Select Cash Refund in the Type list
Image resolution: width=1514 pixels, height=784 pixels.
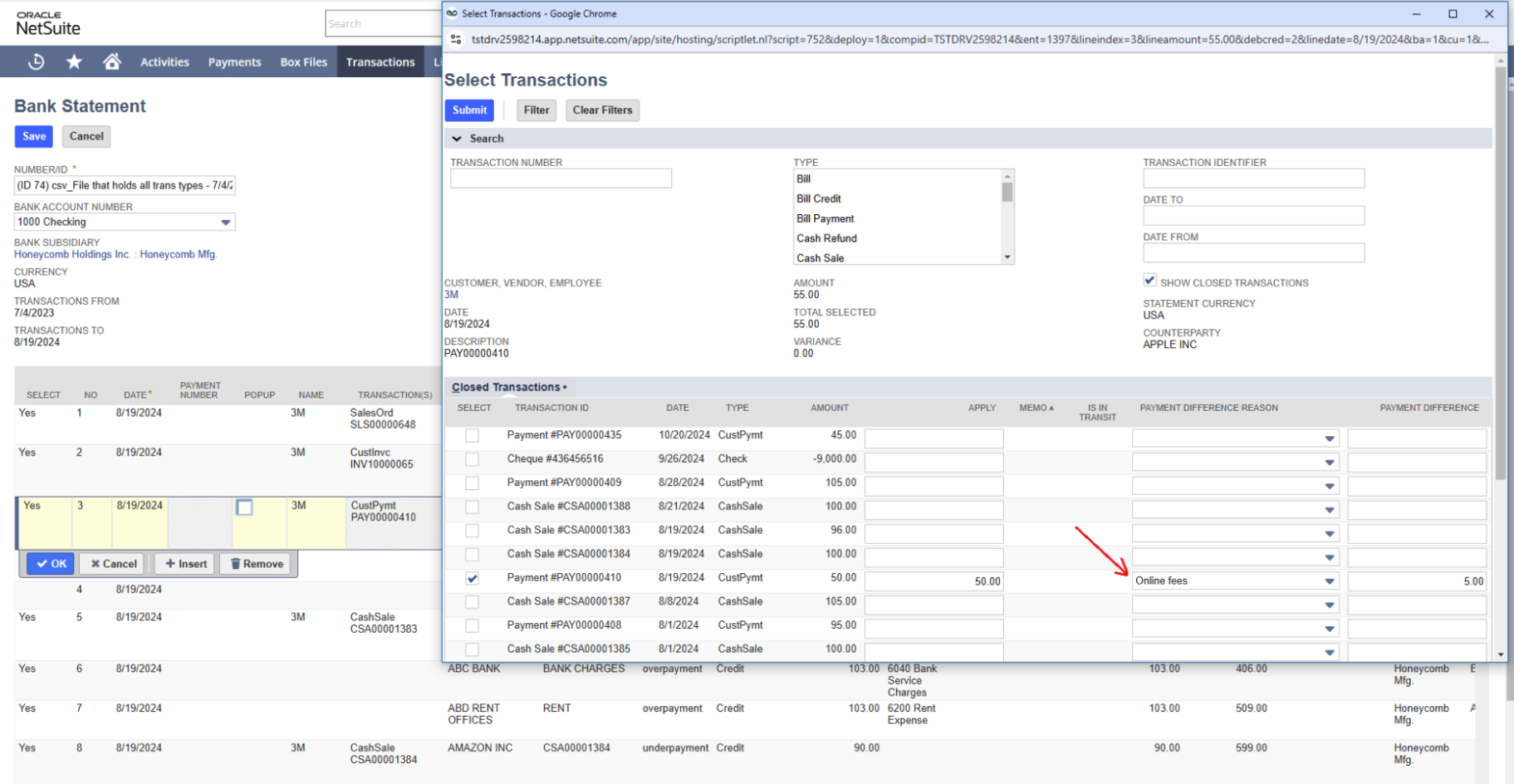827,238
